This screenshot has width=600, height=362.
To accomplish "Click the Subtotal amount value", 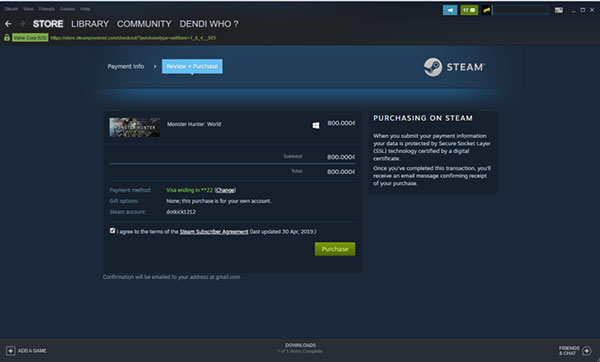I will 341,157.
